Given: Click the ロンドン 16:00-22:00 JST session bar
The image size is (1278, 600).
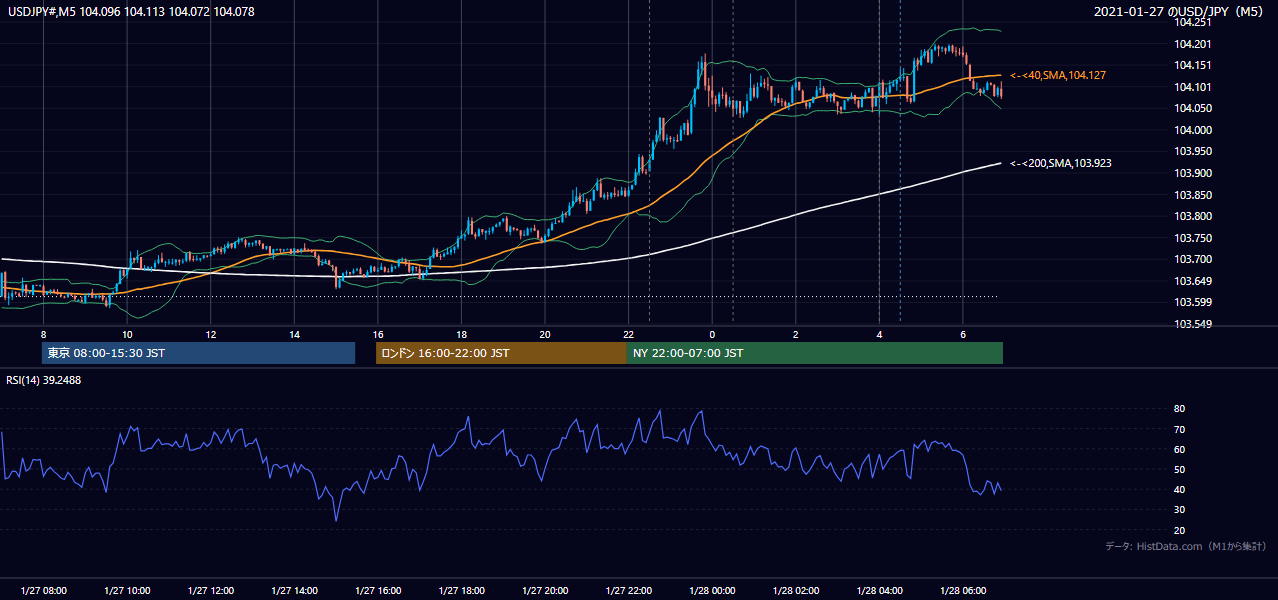Looking at the screenshot, I should [501, 353].
